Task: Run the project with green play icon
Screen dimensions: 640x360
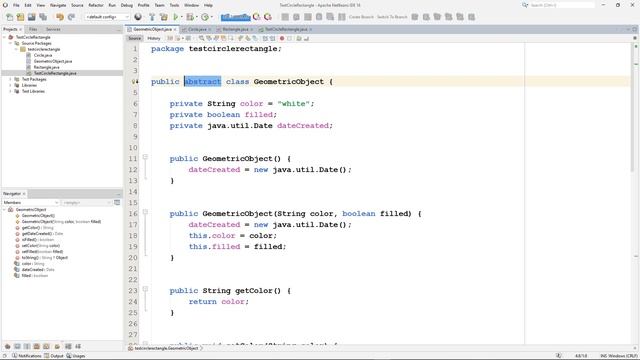Action: pyautogui.click(x=176, y=17)
